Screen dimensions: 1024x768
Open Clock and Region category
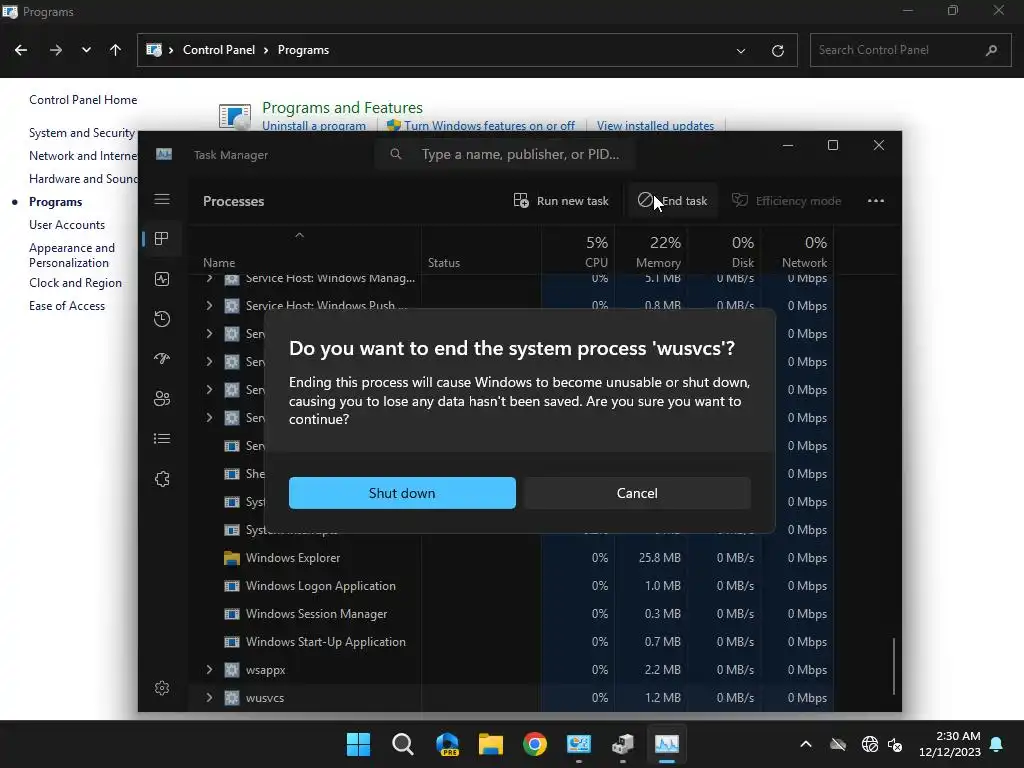75,283
